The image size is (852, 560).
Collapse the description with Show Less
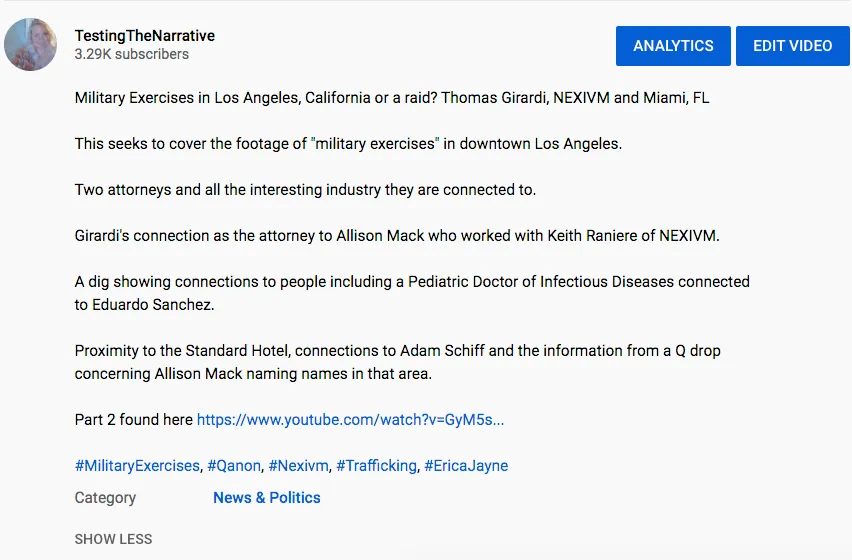(x=114, y=539)
